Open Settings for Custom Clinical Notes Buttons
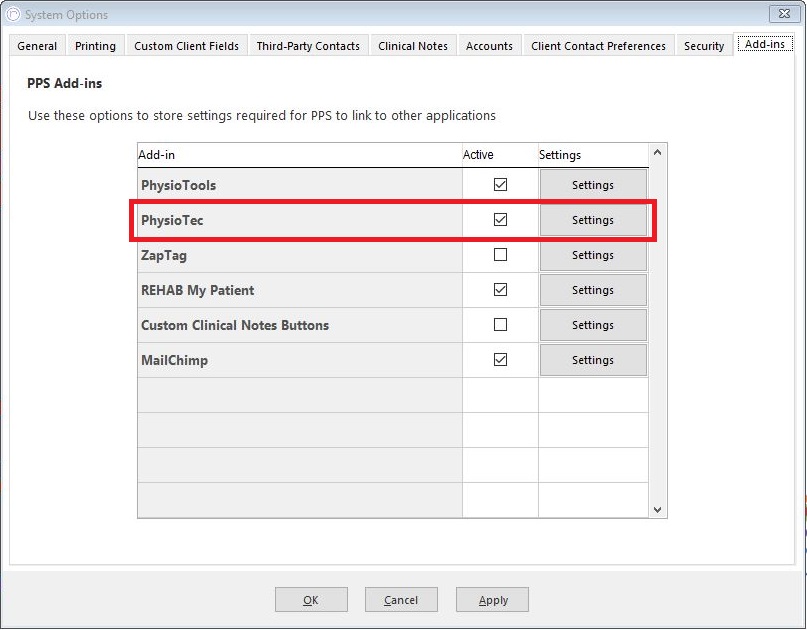The width and height of the screenshot is (807, 630). (x=593, y=325)
